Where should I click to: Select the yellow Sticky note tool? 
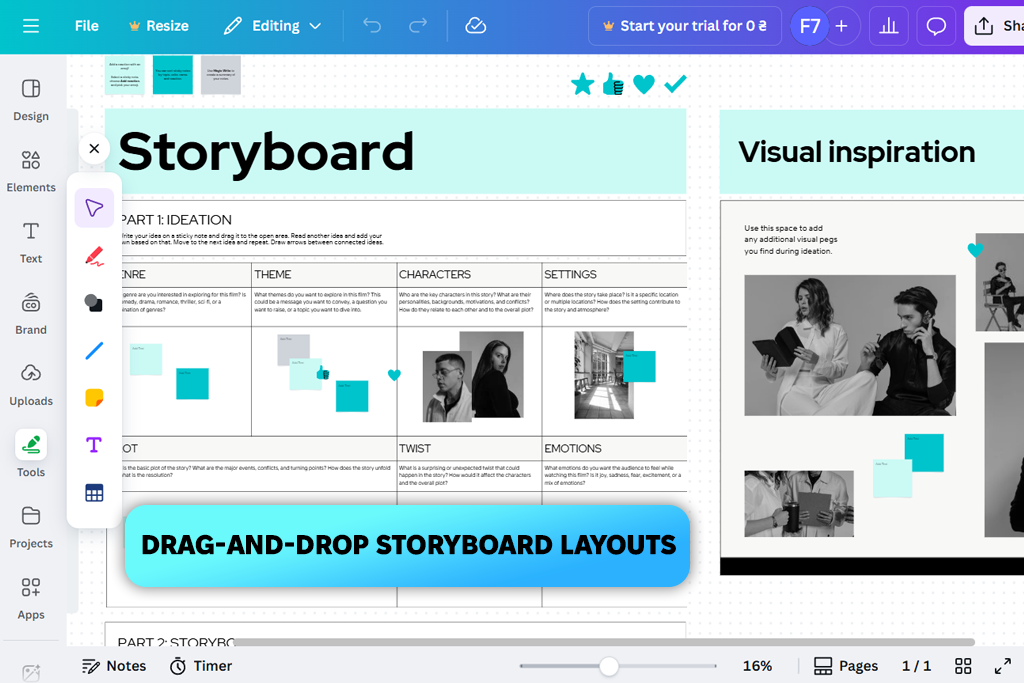[94, 398]
